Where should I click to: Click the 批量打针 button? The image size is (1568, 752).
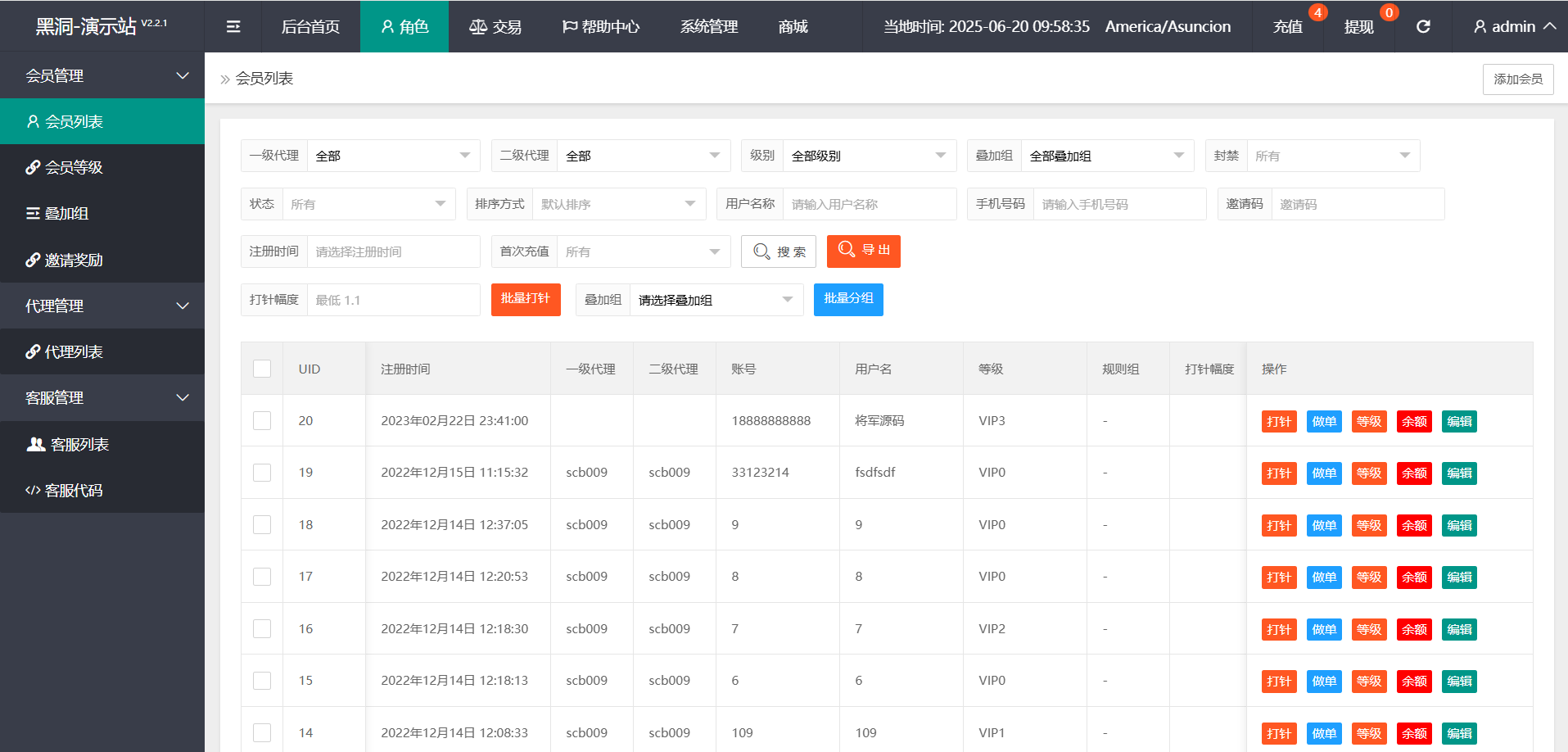pyautogui.click(x=526, y=300)
